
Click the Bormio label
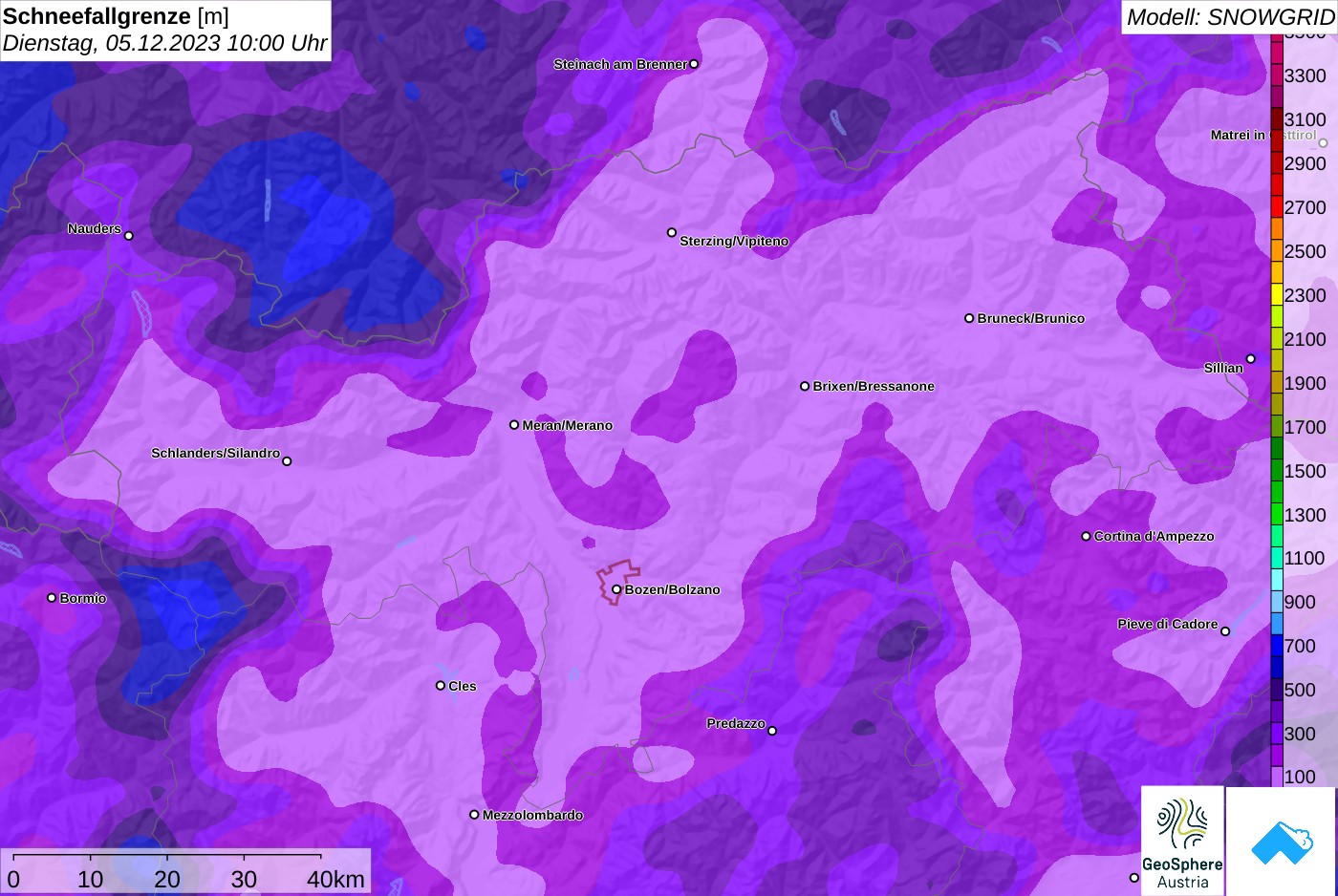pos(83,598)
